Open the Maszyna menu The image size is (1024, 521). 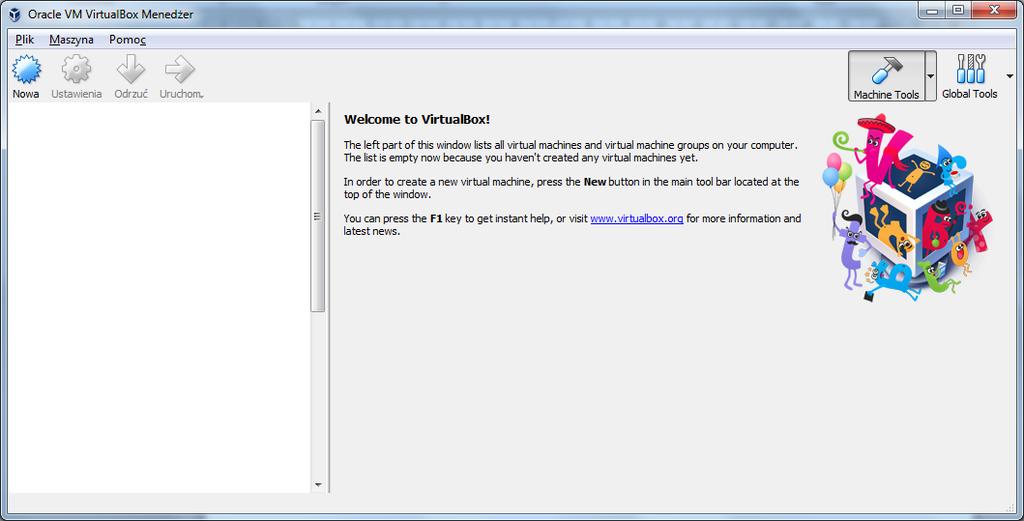(71, 40)
